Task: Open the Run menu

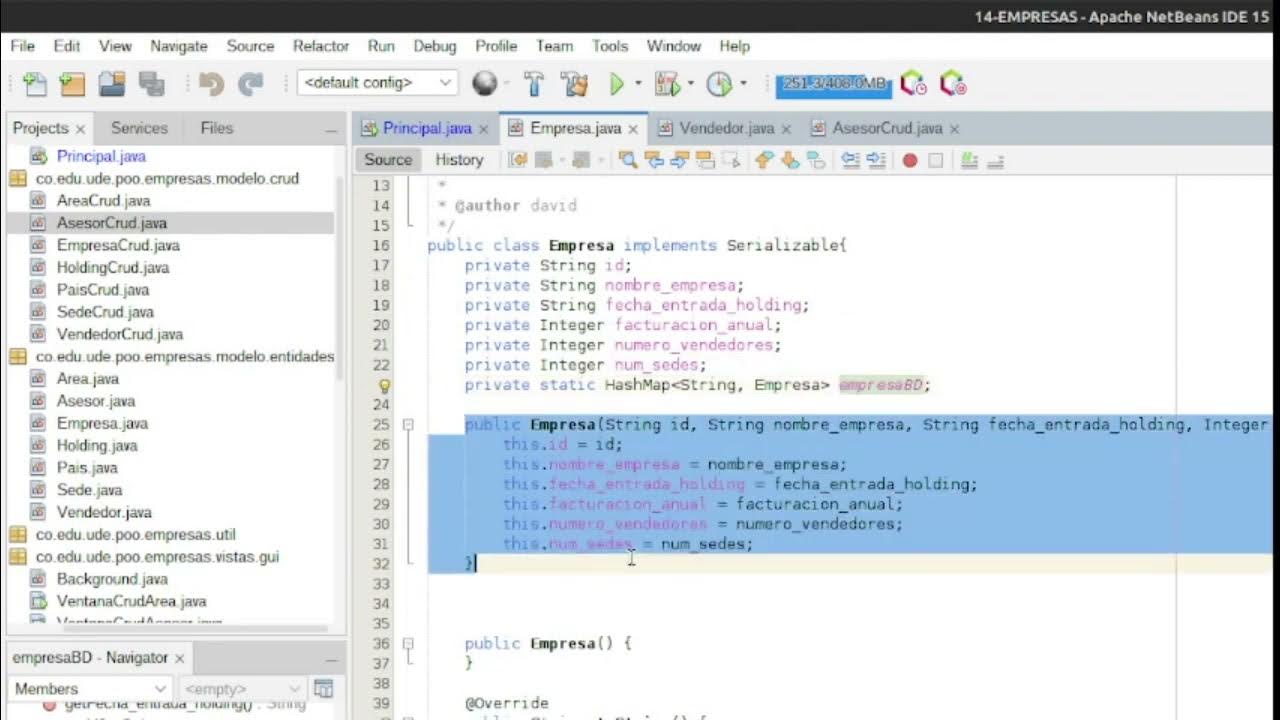Action: pyautogui.click(x=381, y=46)
